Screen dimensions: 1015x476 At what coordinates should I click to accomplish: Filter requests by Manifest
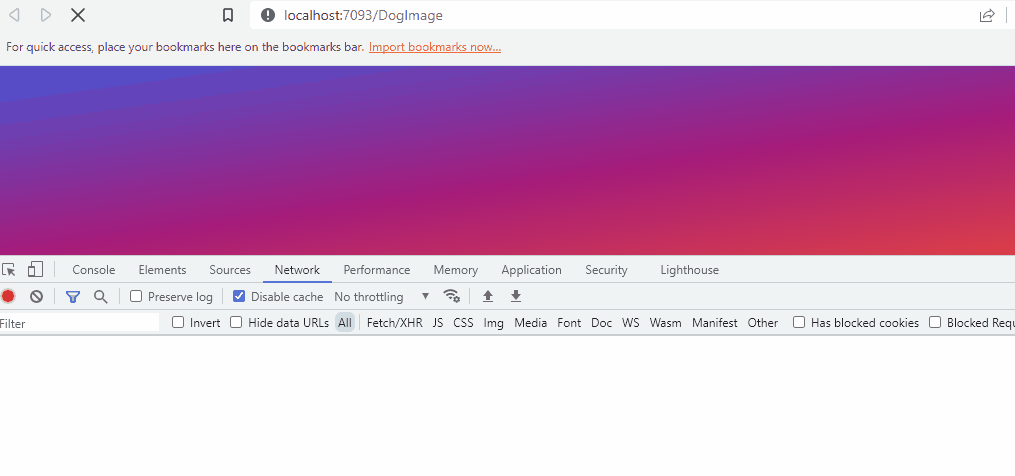(715, 323)
